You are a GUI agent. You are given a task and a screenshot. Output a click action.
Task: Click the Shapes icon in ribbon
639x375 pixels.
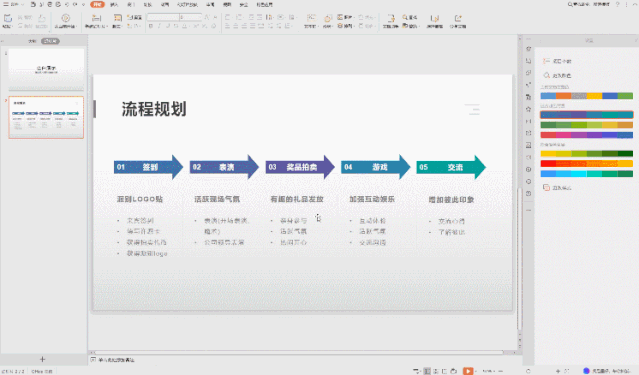(x=328, y=18)
